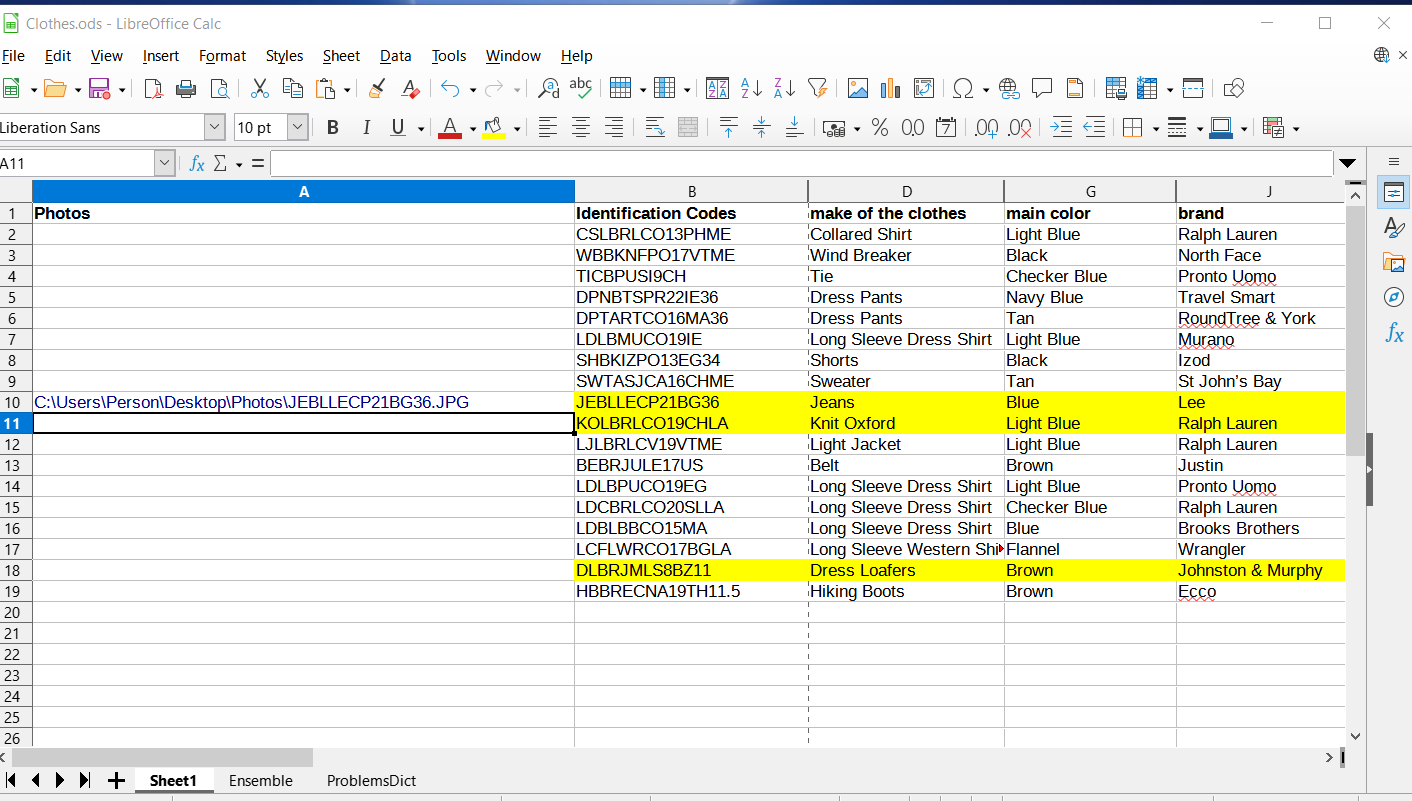Open the Format menu
1412x801 pixels.
(x=222, y=56)
